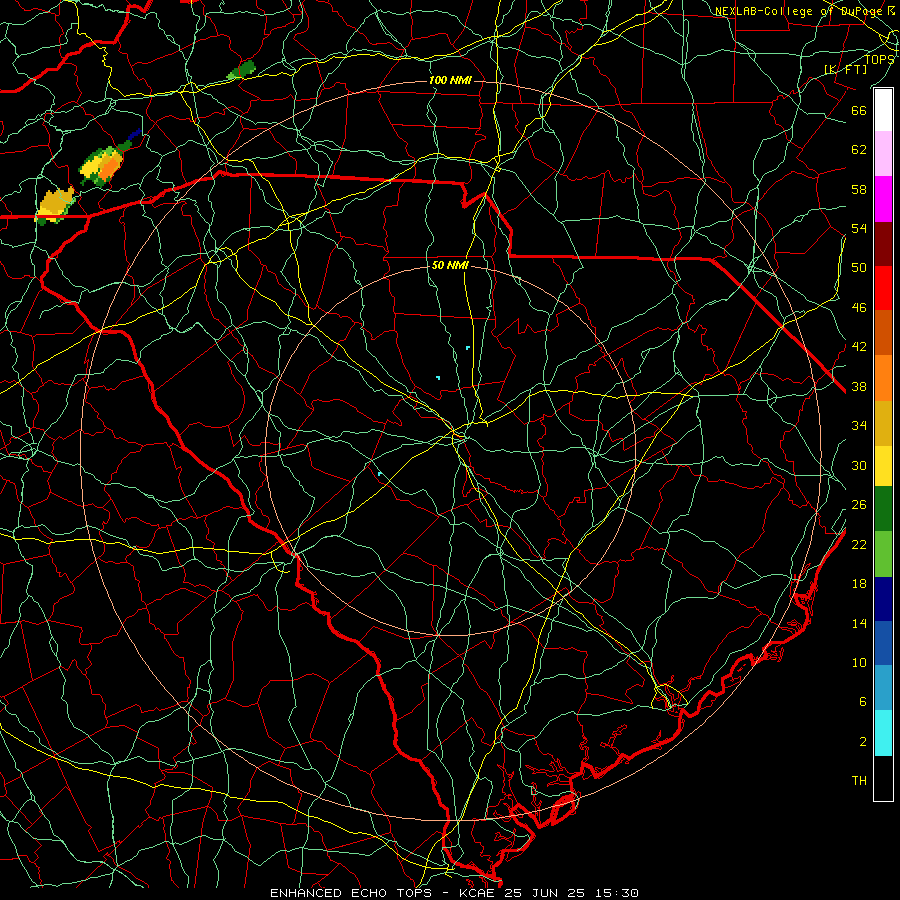Pick the bright orange legend swatch
This screenshot has height=900, width=900.
click(x=883, y=378)
